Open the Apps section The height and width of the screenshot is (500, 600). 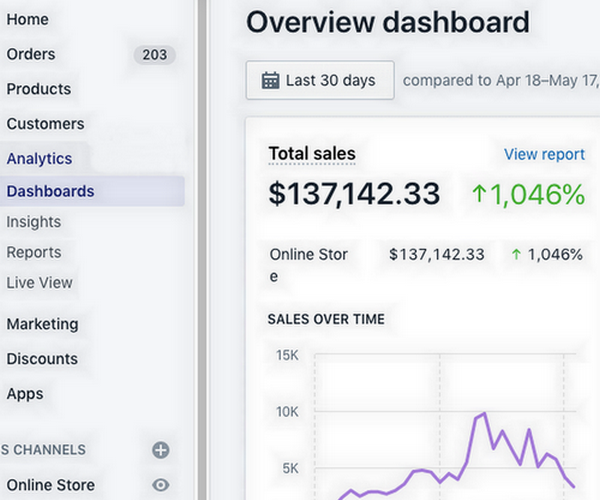[25, 394]
